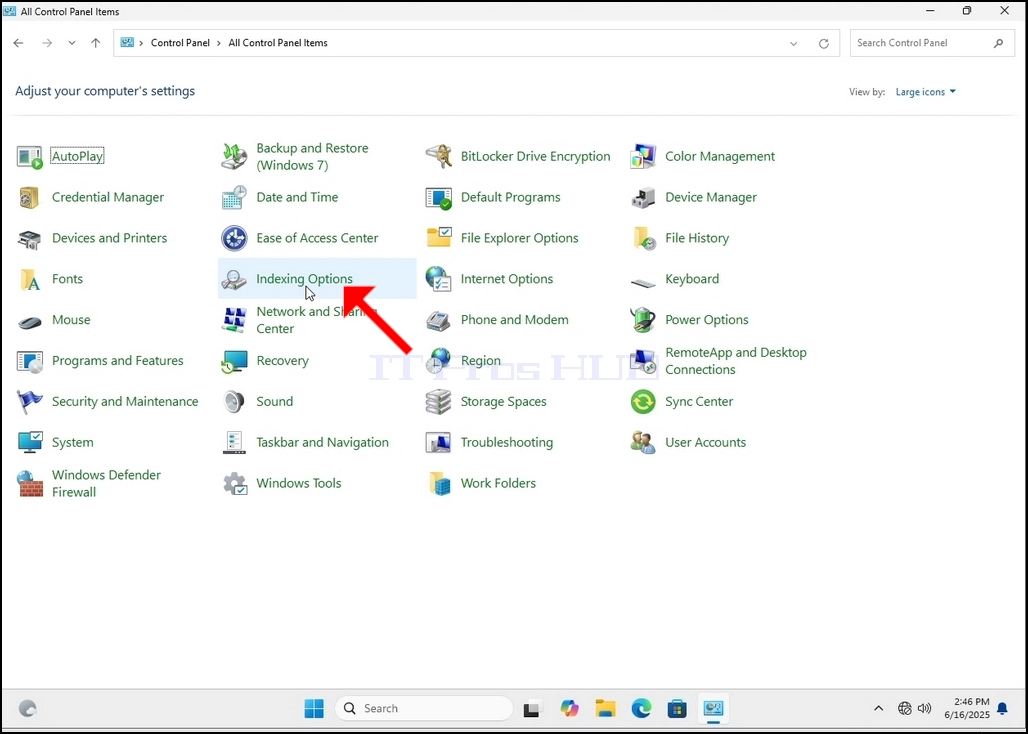Open the Sync Center green icon

(643, 402)
